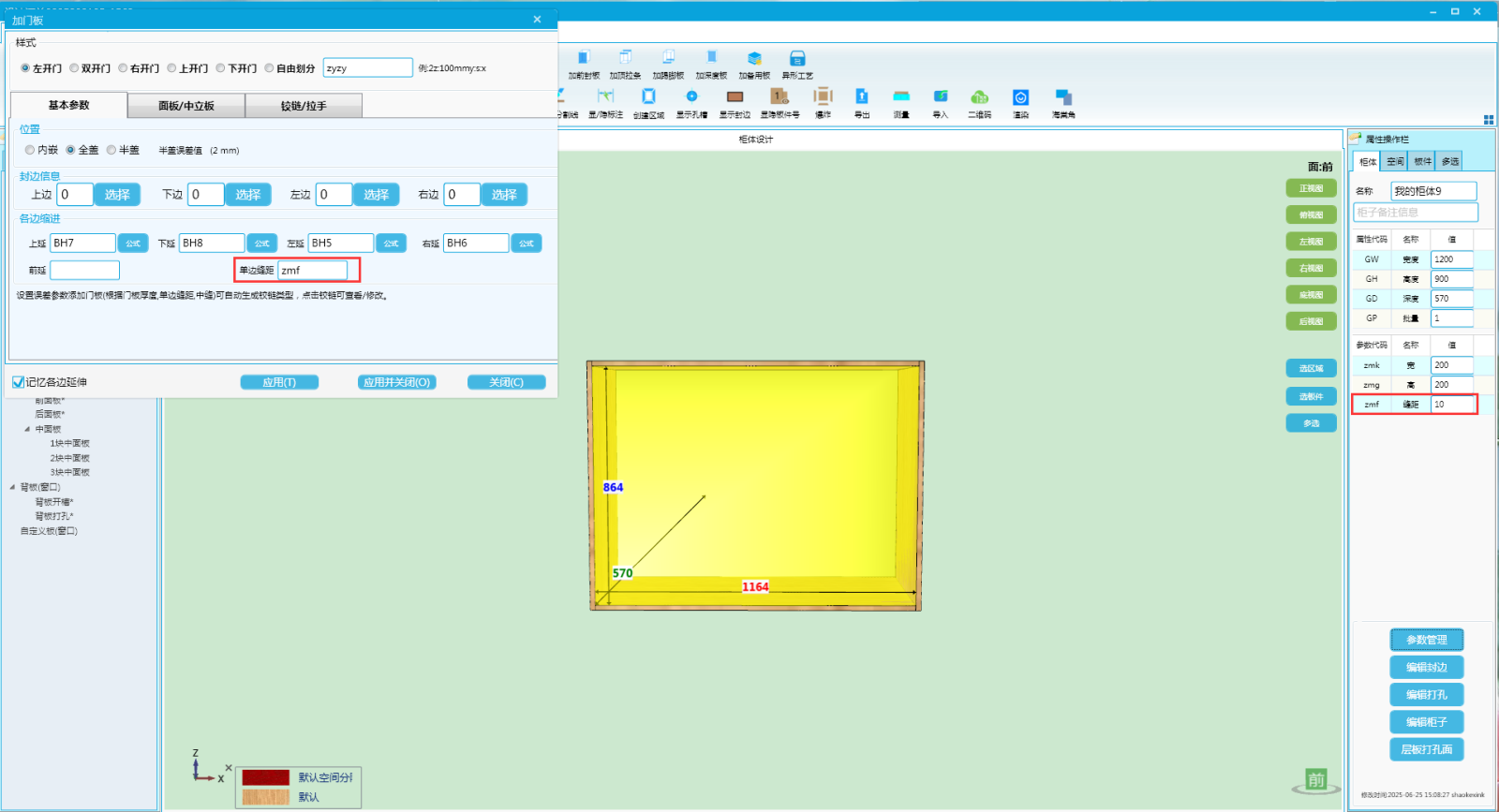Click the 单边缝距 zmf input field
This screenshot has height=812, width=1499.
pos(312,270)
